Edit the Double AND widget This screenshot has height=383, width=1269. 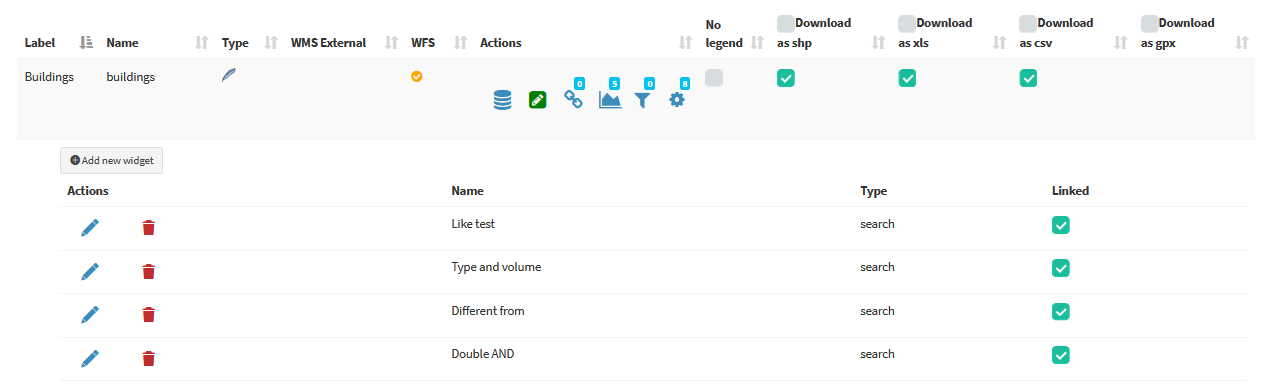pyautogui.click(x=90, y=358)
